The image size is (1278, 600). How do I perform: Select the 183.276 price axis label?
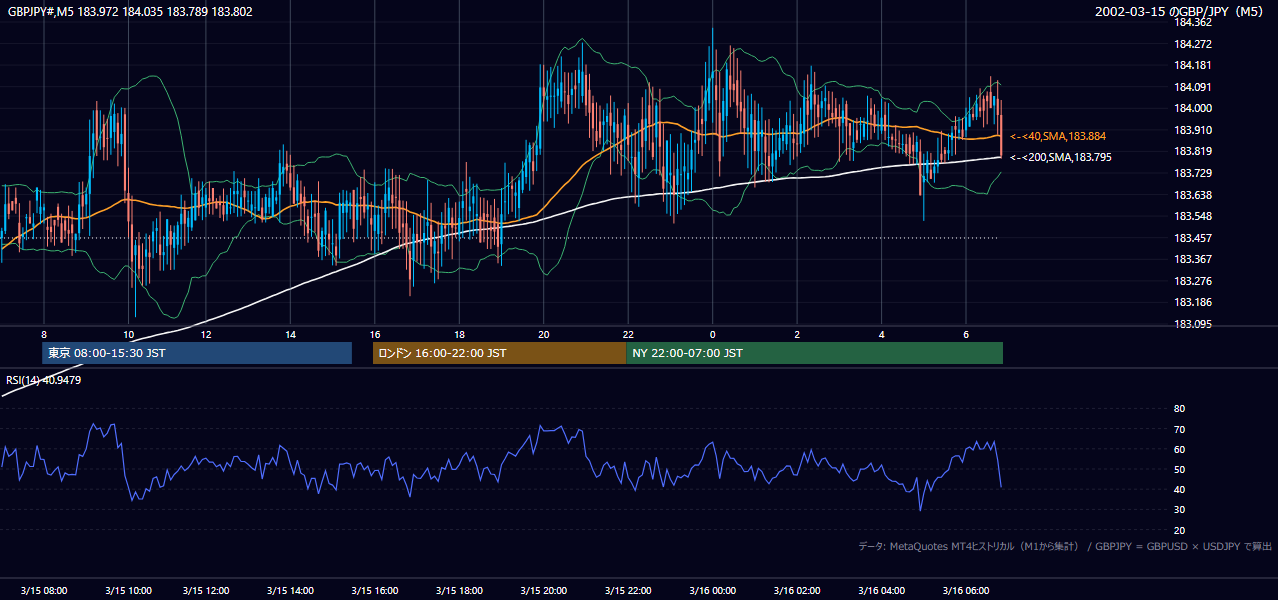click(1193, 281)
